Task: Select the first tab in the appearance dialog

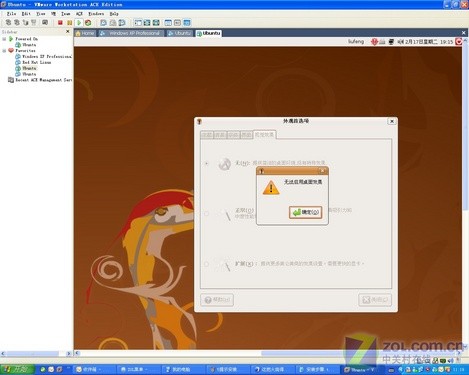Action: (x=207, y=135)
